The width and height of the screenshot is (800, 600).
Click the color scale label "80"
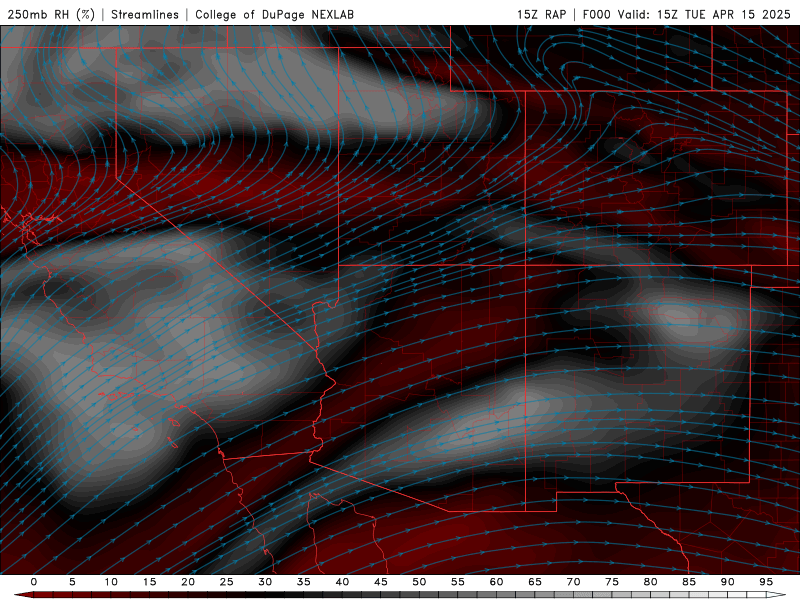pyautogui.click(x=650, y=582)
